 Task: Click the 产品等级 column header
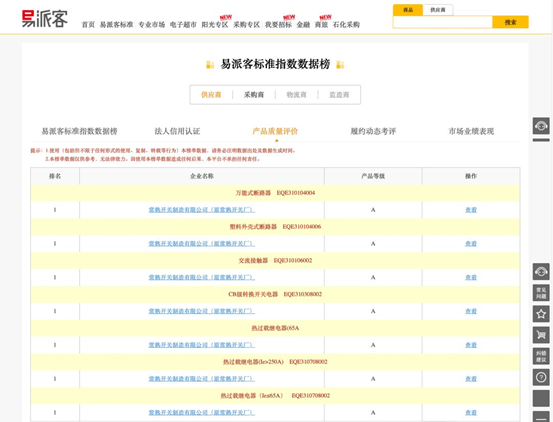(x=373, y=176)
